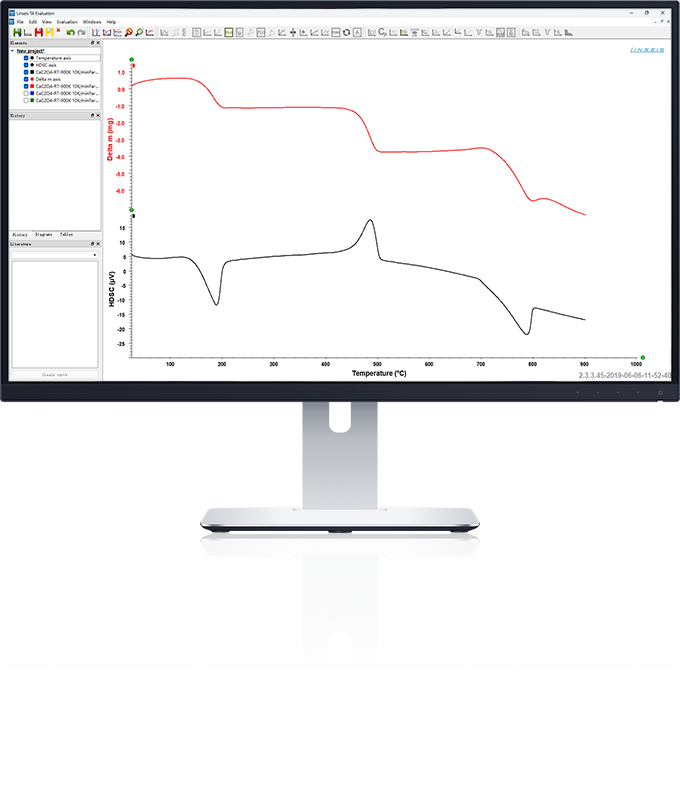
Task: Close the History panel
Action: click(97, 116)
